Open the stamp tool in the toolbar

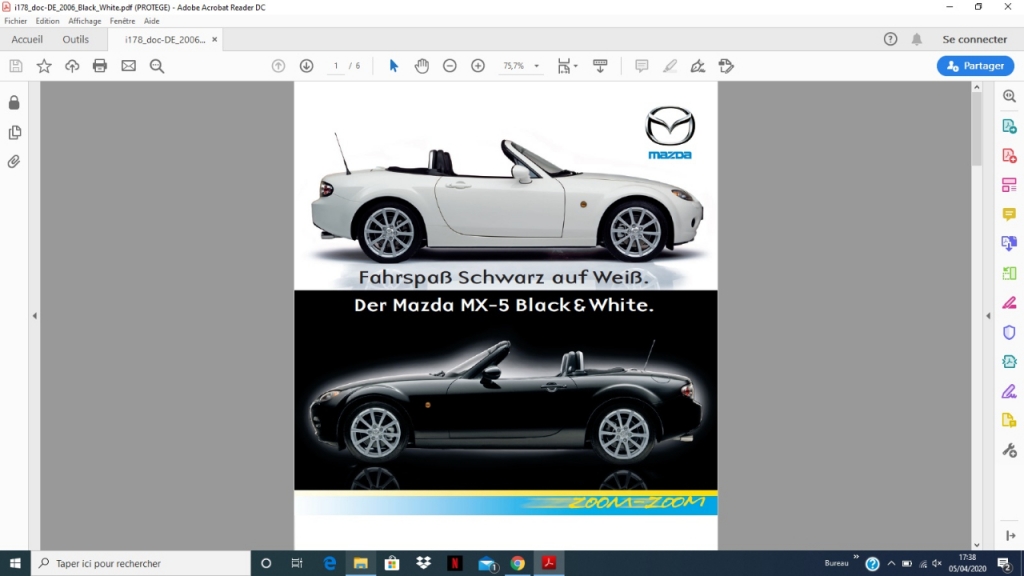726,66
